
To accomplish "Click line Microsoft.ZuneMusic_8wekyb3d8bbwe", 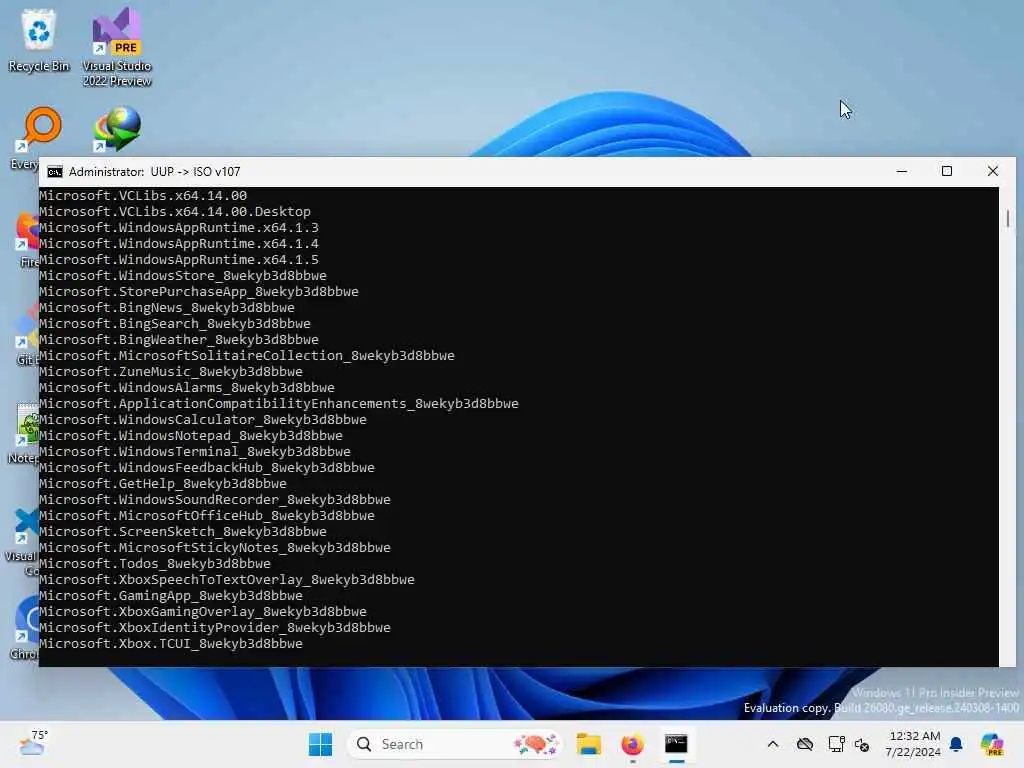I will tap(171, 372).
